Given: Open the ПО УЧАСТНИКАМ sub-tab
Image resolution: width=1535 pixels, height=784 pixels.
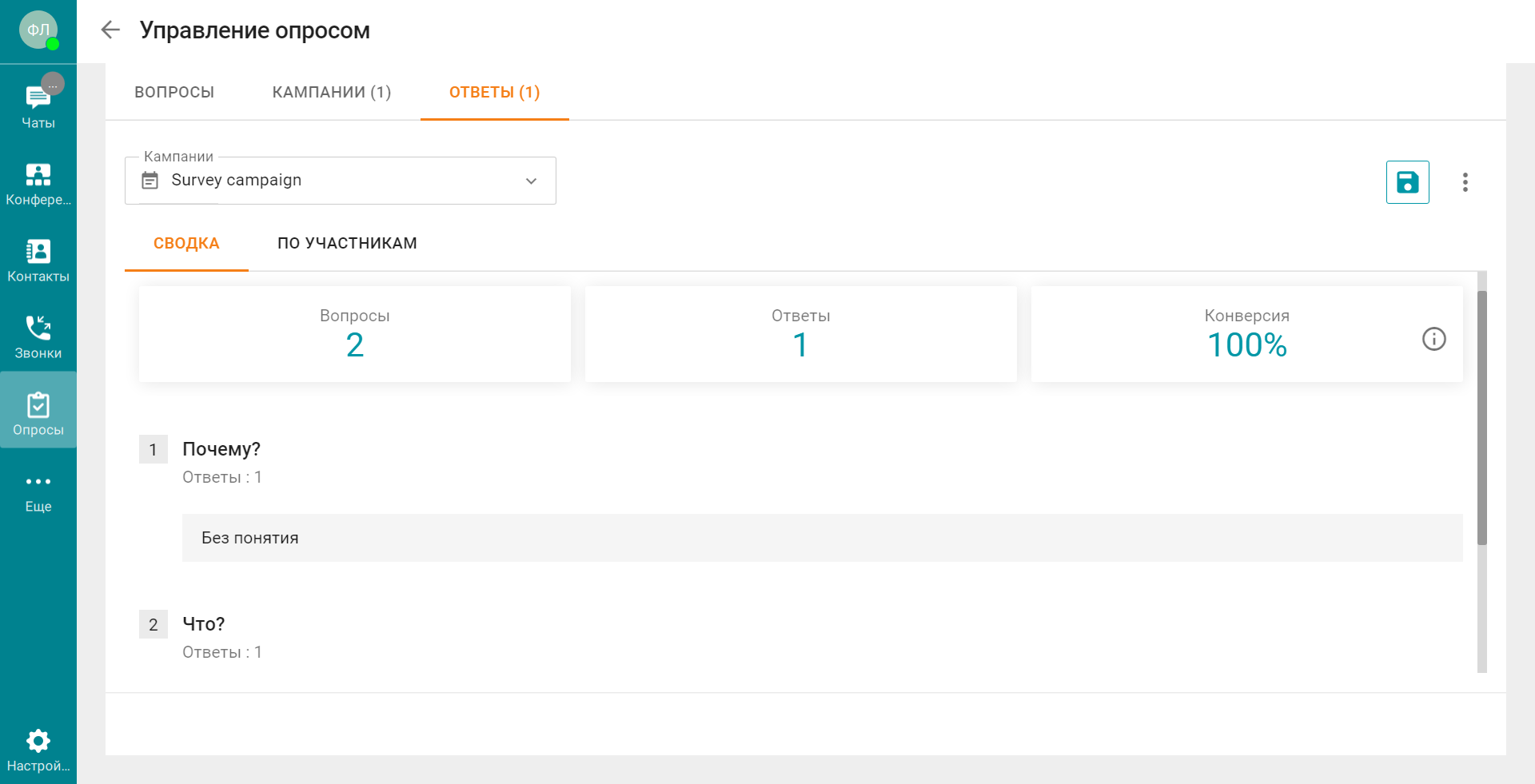Looking at the screenshot, I should point(347,243).
